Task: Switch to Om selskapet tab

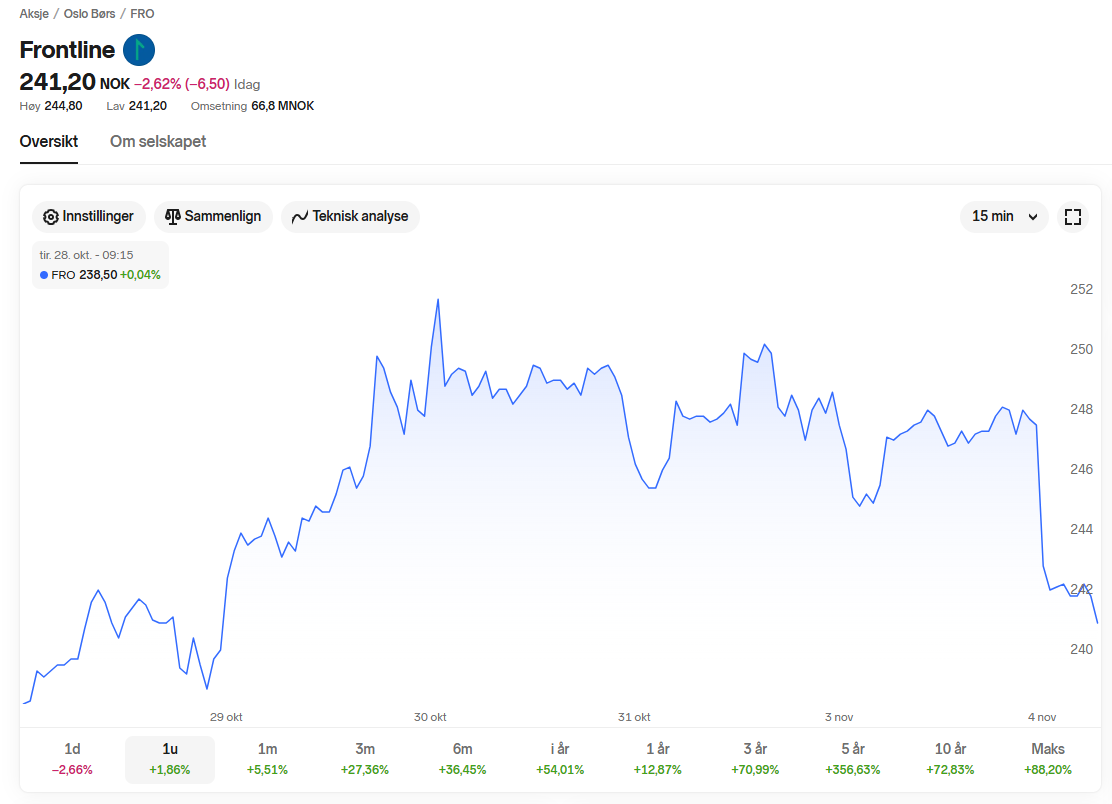Action: [x=158, y=142]
